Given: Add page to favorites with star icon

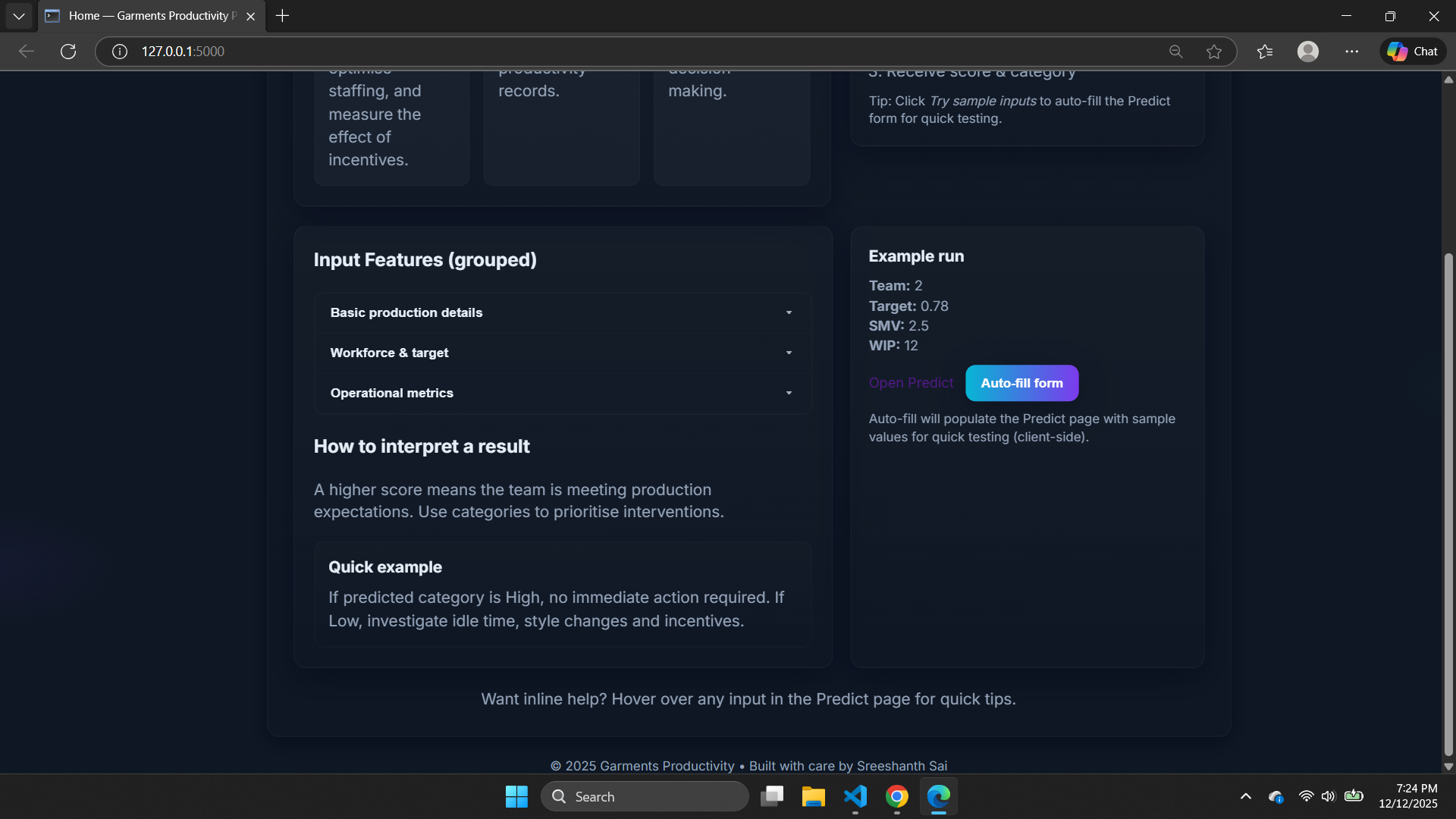Looking at the screenshot, I should coord(1214,52).
